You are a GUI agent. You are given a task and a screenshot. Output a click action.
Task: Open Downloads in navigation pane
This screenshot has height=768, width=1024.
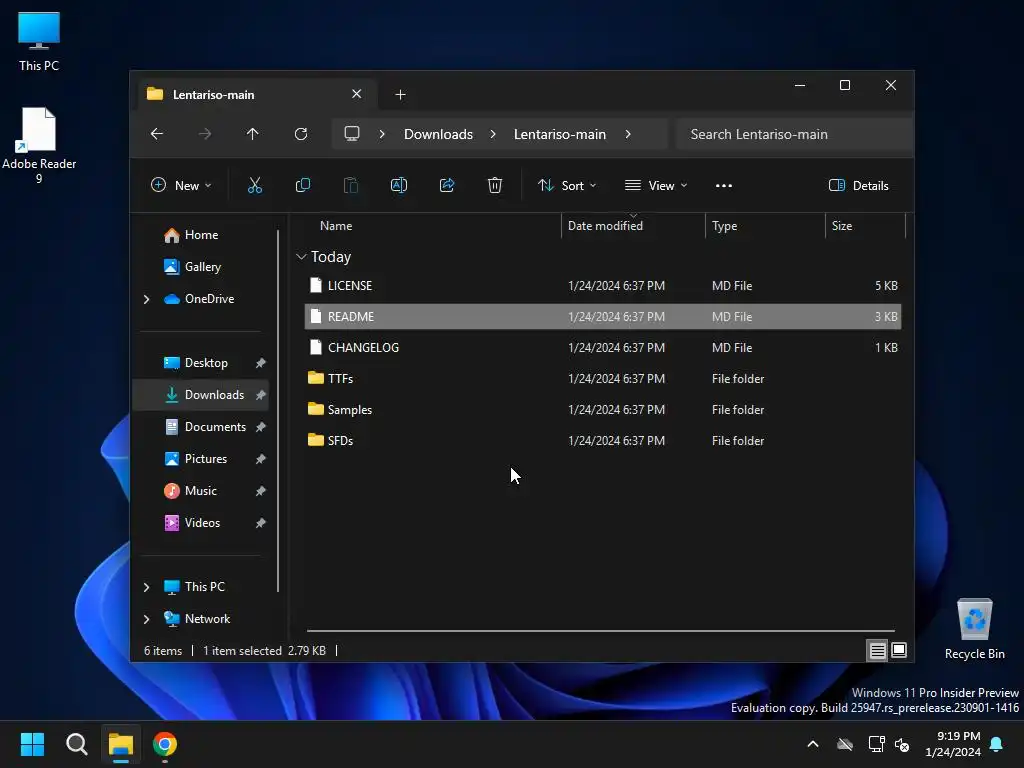(201, 395)
